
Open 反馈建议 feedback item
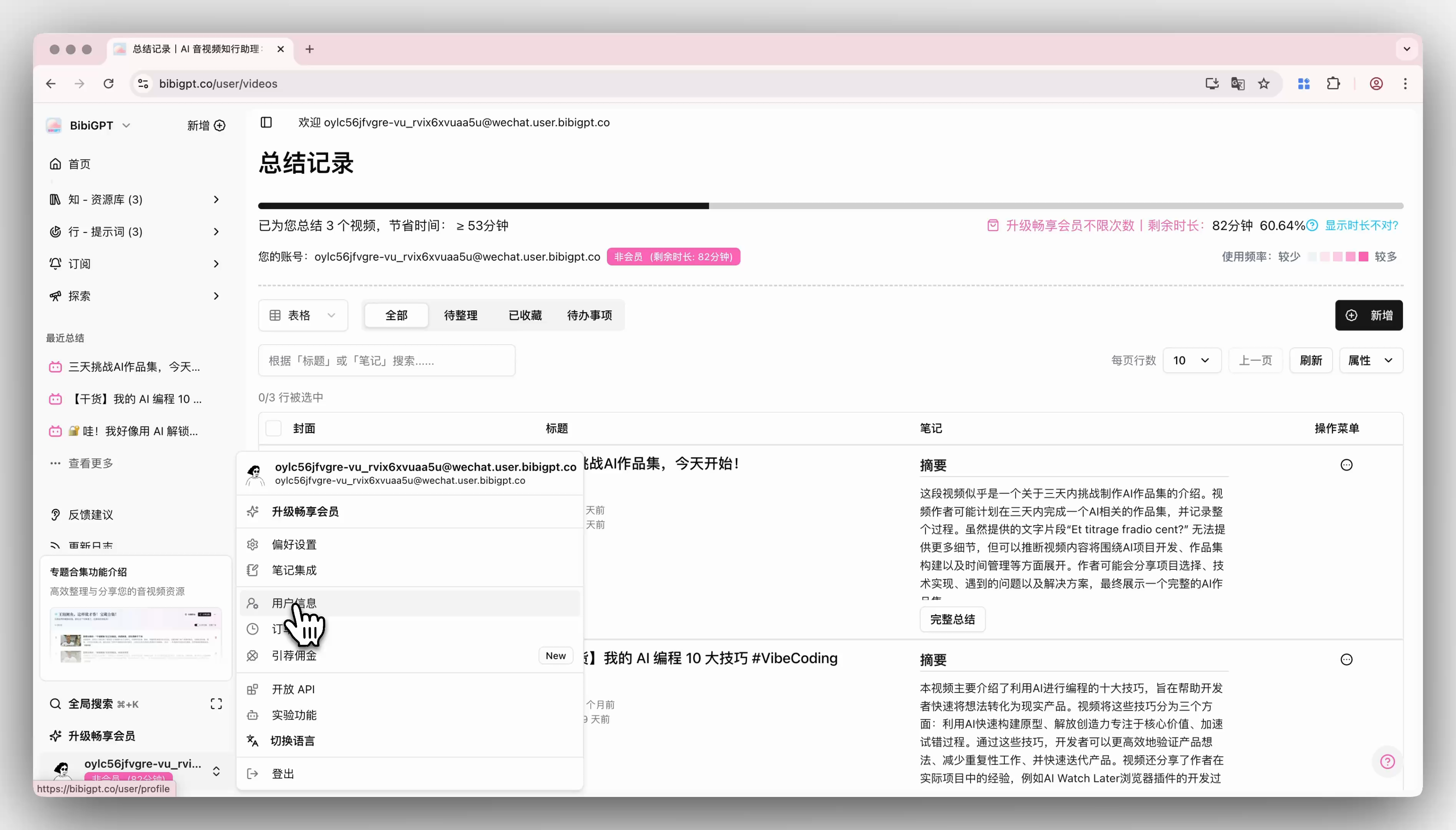tap(81, 515)
